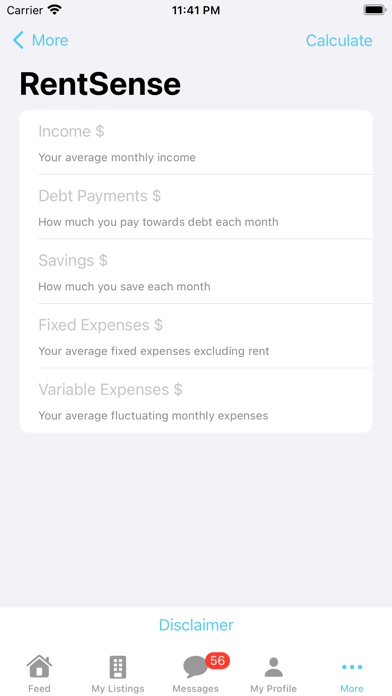Switch to the Feed tab label
392x696 pixels.
(x=39, y=688)
